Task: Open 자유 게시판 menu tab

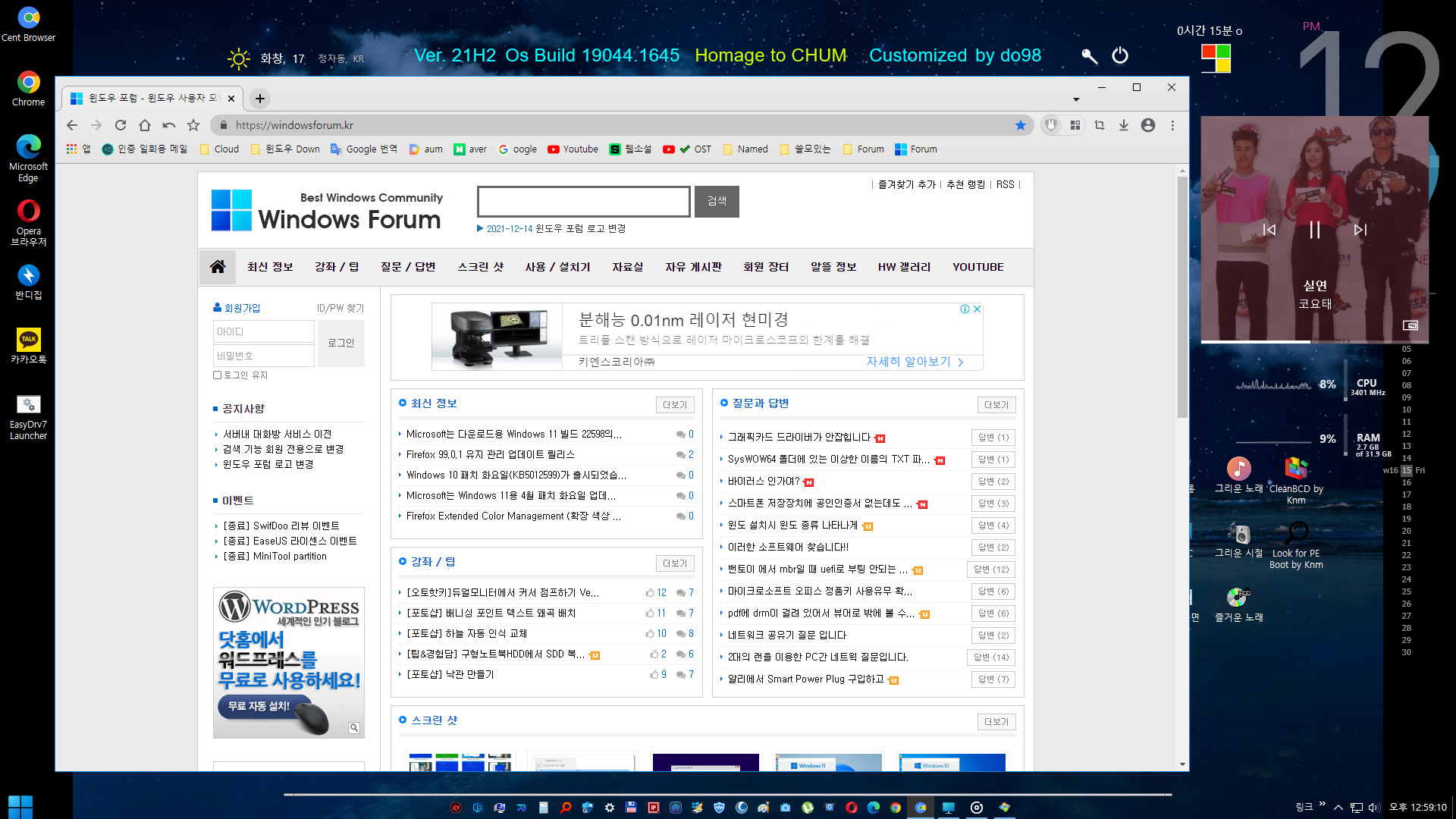Action: click(693, 267)
